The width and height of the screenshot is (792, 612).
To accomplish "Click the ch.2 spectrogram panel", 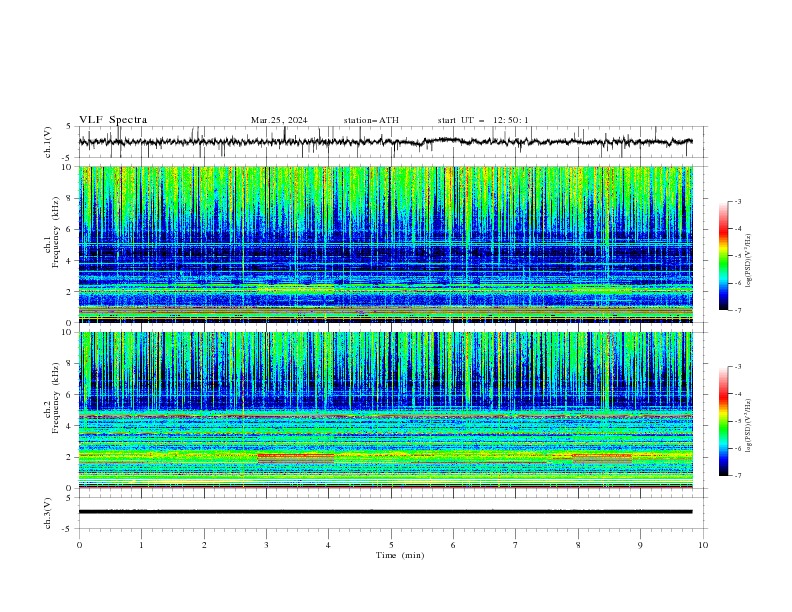I will point(386,410).
